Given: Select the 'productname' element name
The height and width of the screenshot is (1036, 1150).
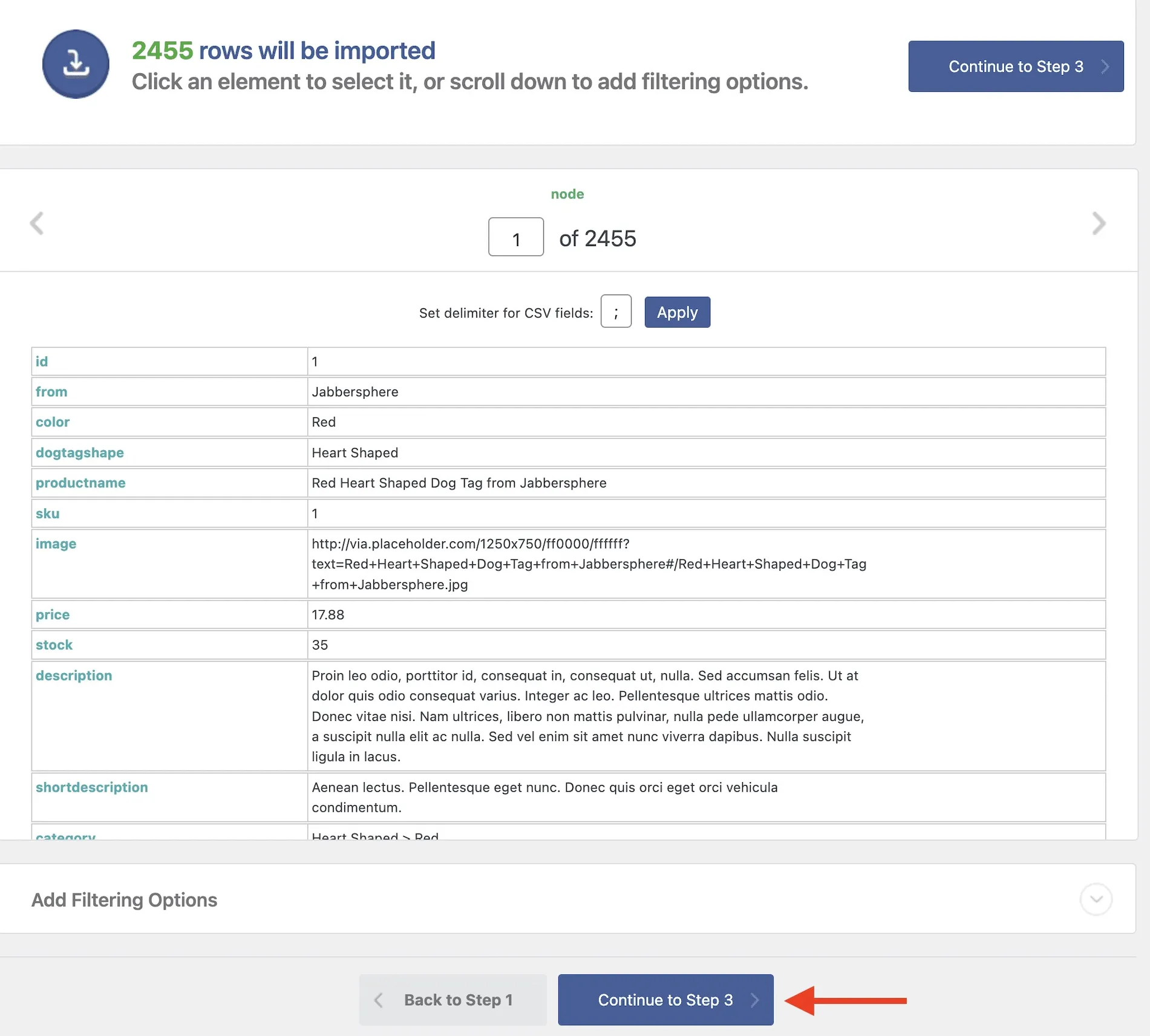Looking at the screenshot, I should (80, 483).
